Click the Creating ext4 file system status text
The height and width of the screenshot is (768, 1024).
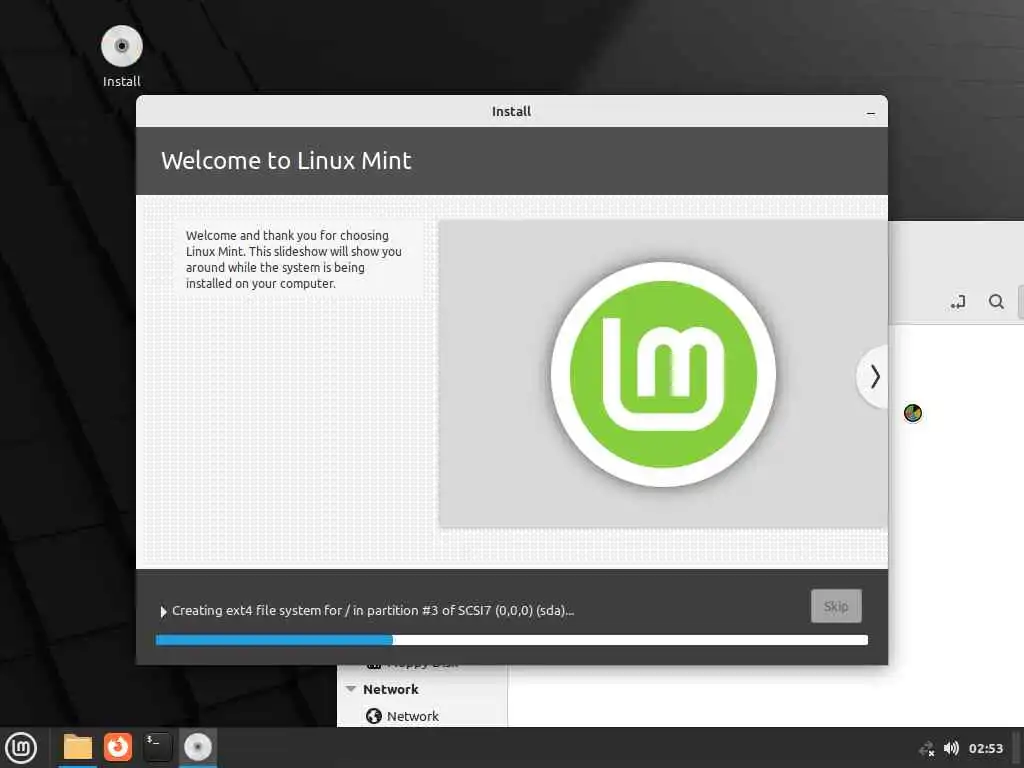[373, 611]
